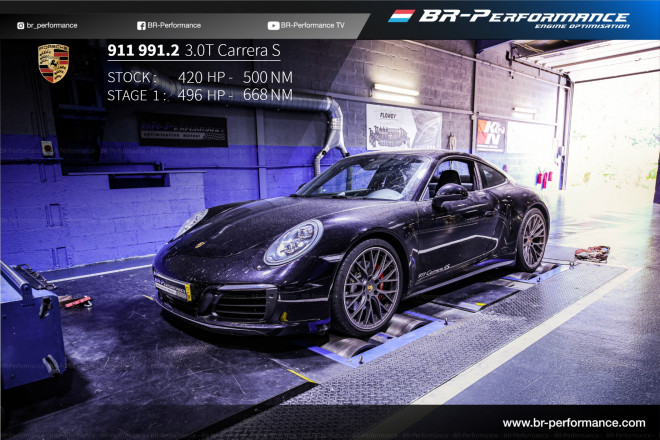Open the br_performance Instagram handle
Screen dimensions: 660x440
[x=53, y=25]
